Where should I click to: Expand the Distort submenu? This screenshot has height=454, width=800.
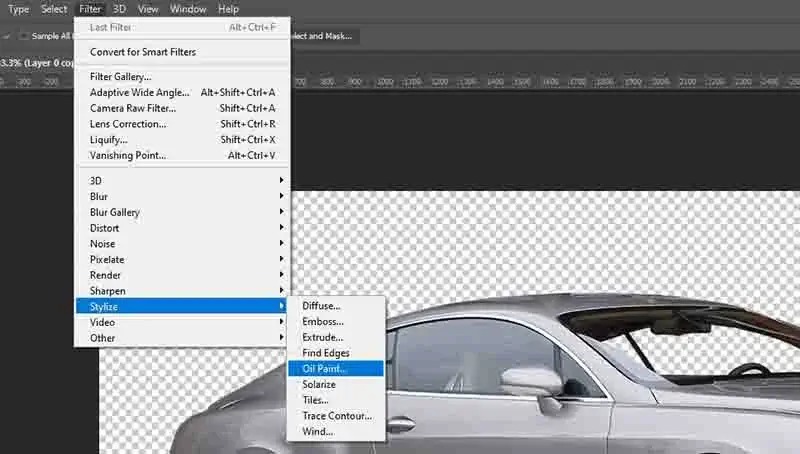[104, 228]
